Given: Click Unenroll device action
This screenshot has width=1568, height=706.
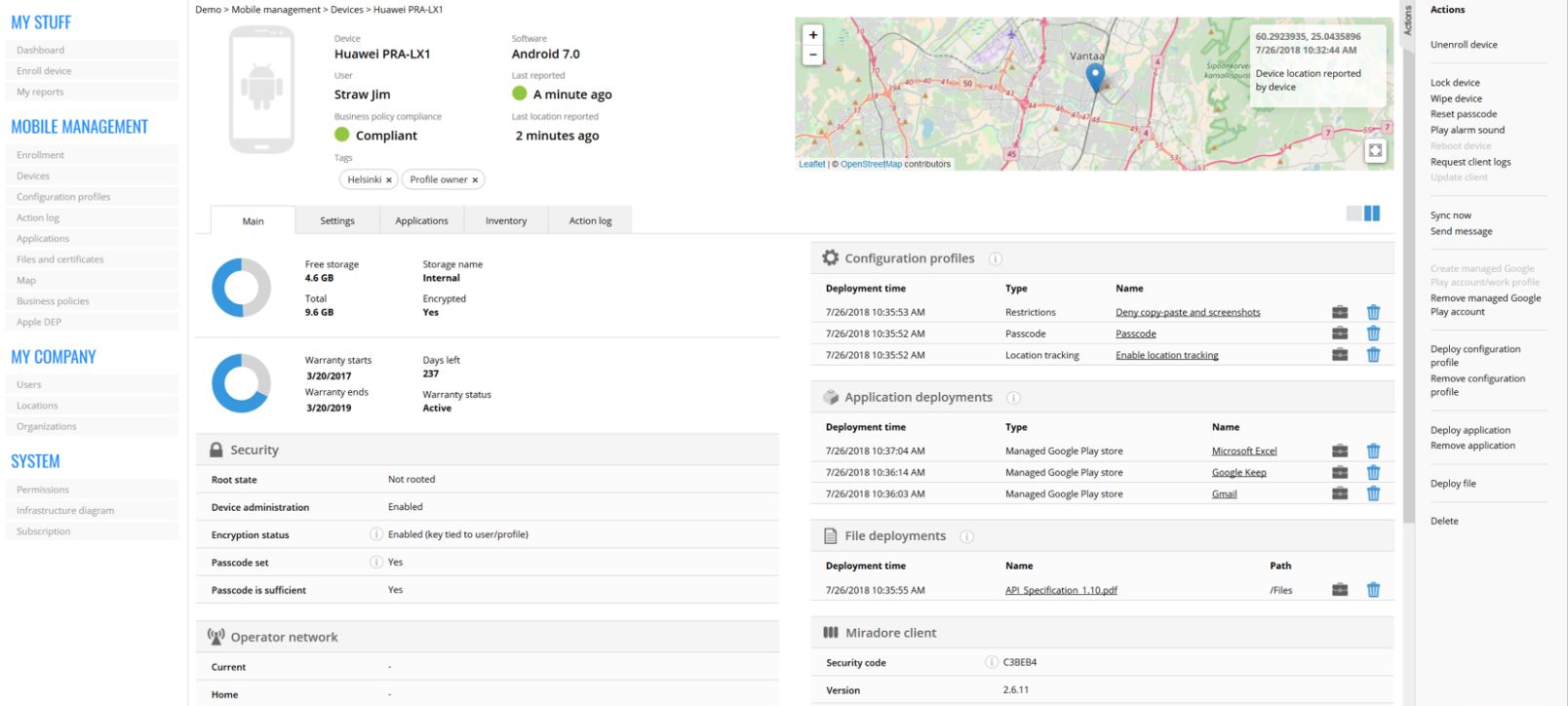Looking at the screenshot, I should pos(1464,45).
